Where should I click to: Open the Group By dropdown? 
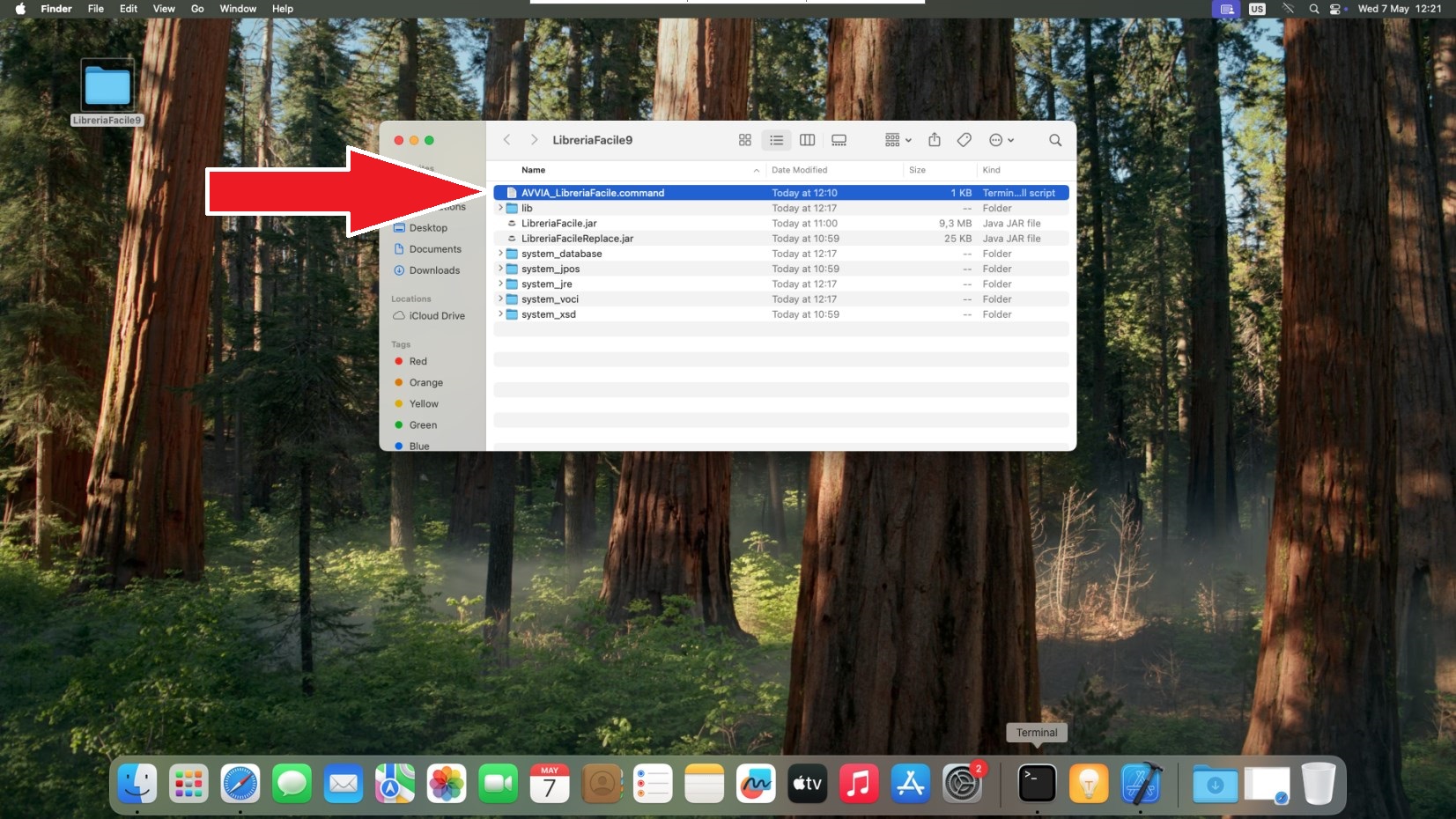tap(898, 140)
